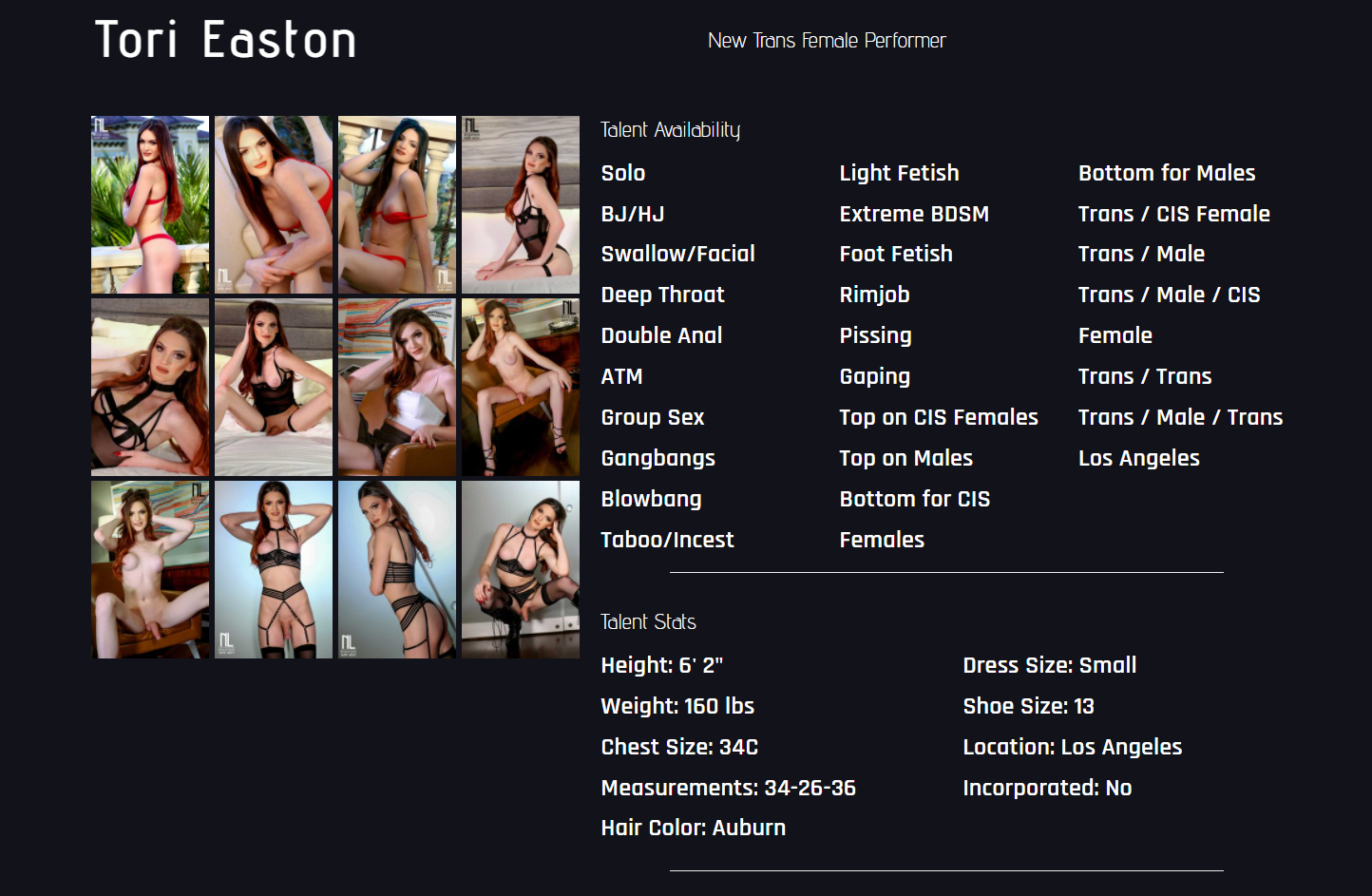Click the Talent Stats heading
This screenshot has height=896, width=1372.
[648, 622]
